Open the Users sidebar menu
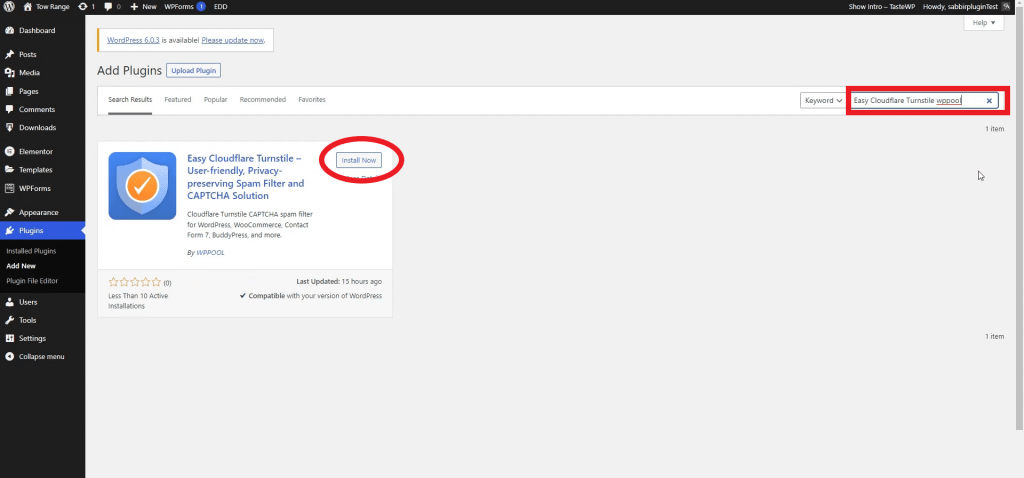This screenshot has width=1024, height=478. tap(42, 302)
